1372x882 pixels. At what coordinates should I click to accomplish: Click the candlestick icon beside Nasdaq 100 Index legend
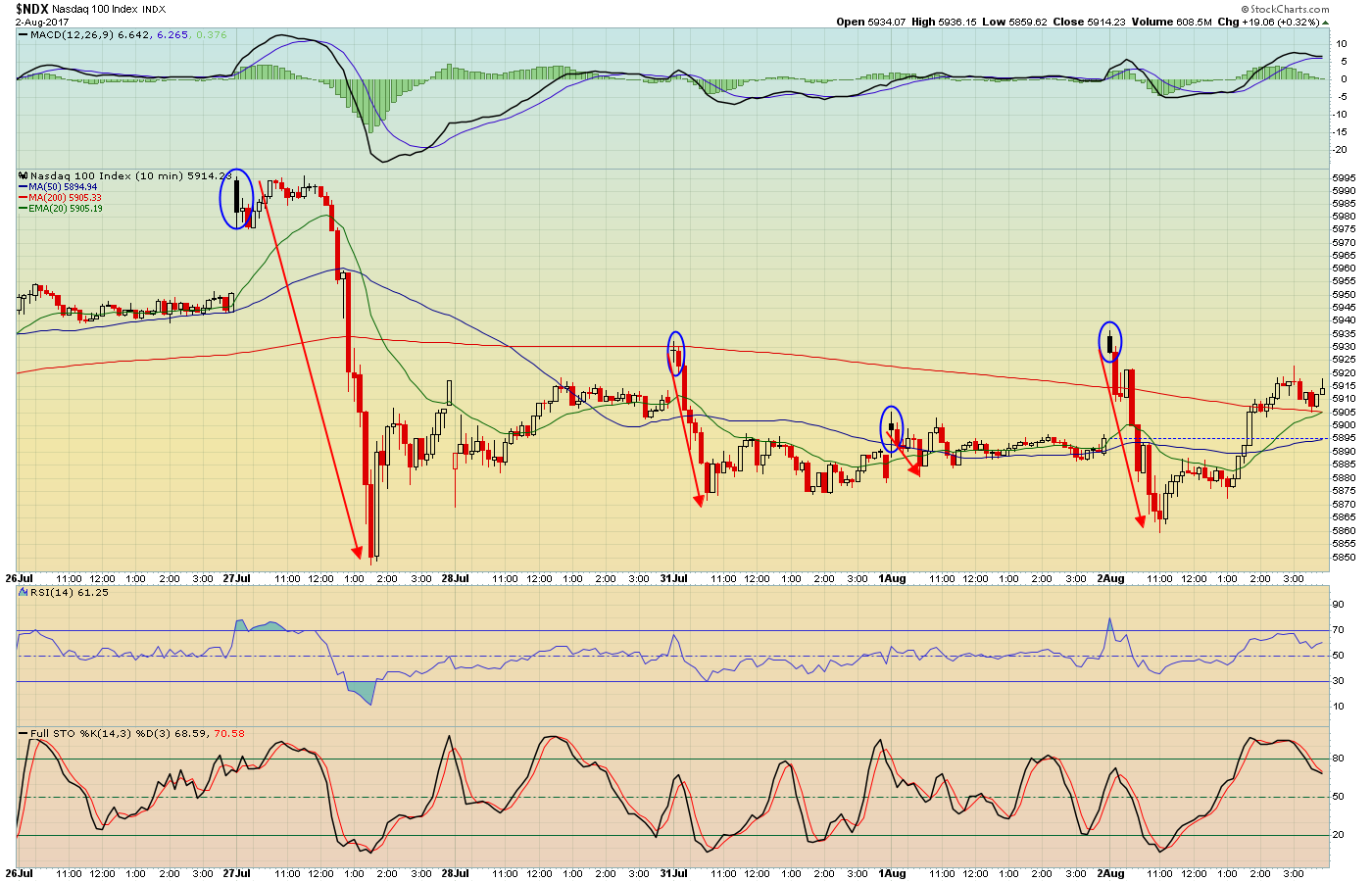tap(24, 176)
